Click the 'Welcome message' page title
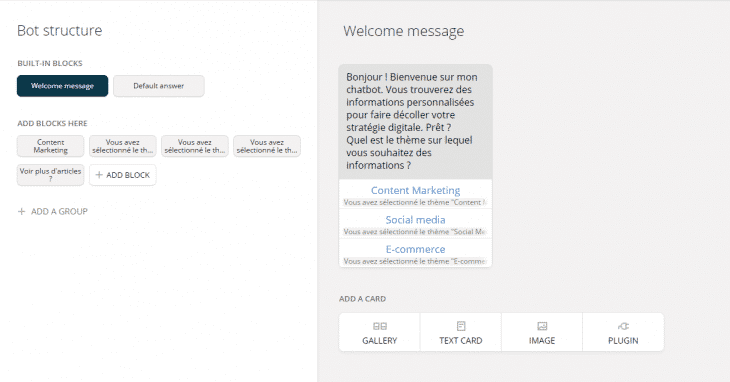Screen dimensions: 730x382 tap(404, 31)
